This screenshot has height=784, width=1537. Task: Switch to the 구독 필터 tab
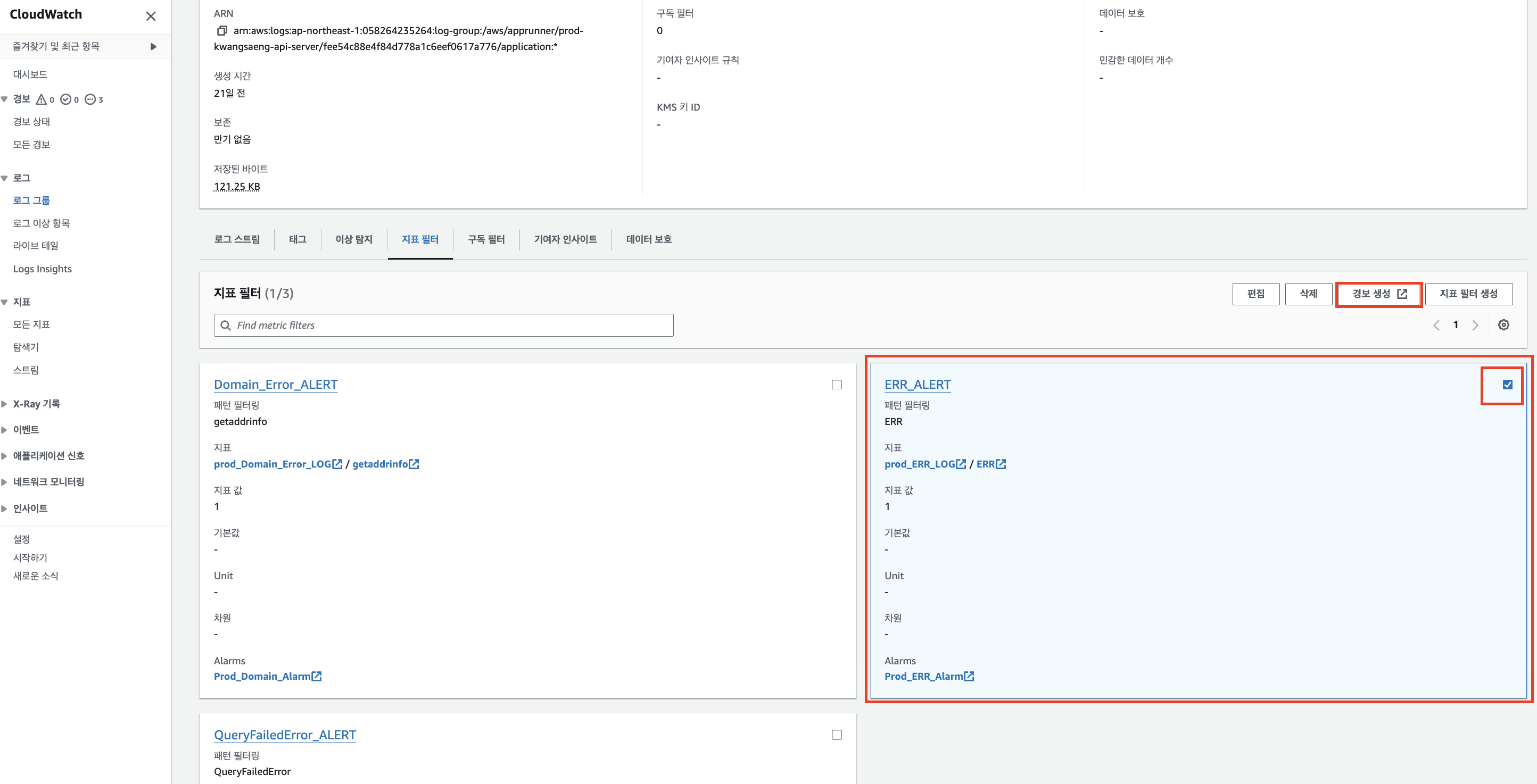pos(486,239)
